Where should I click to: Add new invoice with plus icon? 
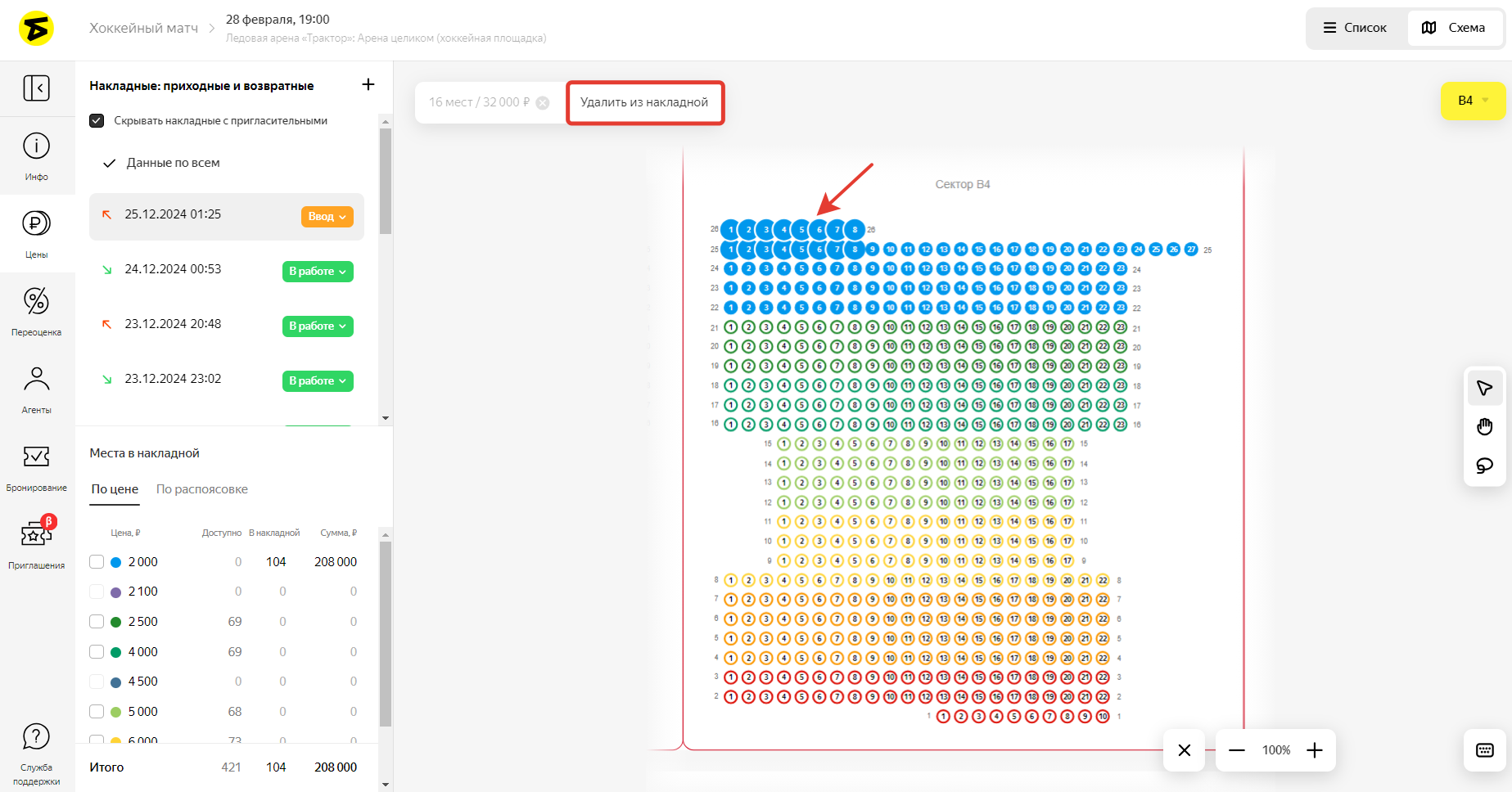coord(368,85)
